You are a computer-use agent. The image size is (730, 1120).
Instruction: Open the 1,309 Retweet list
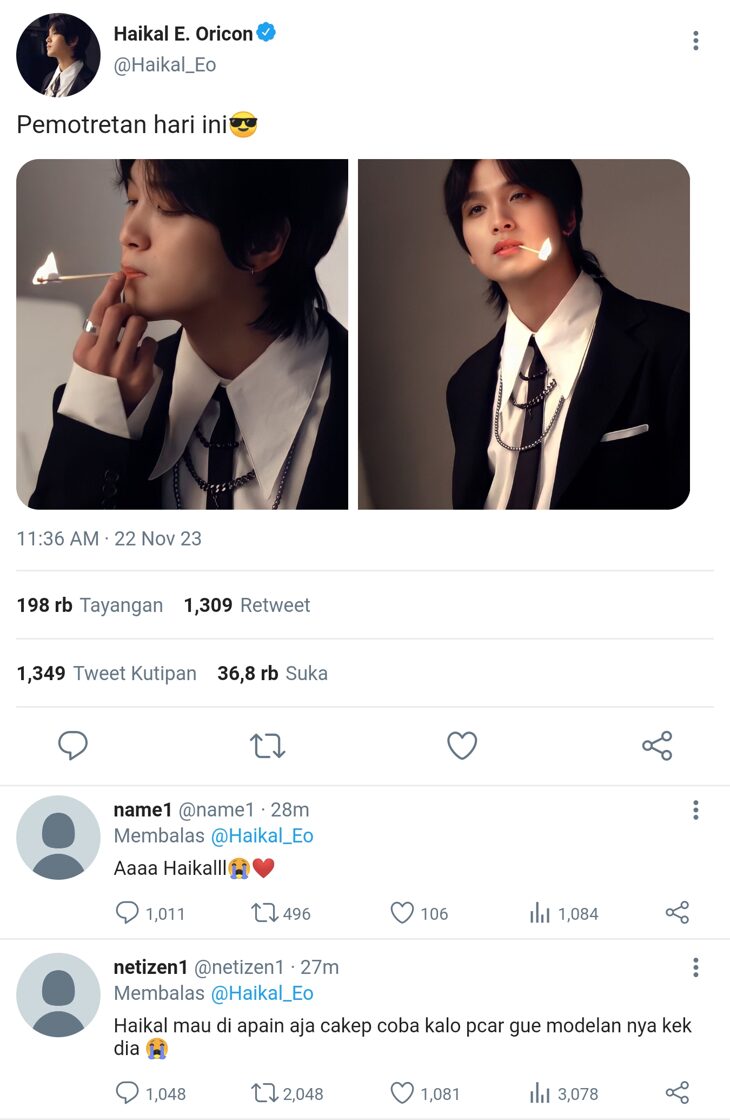click(247, 605)
